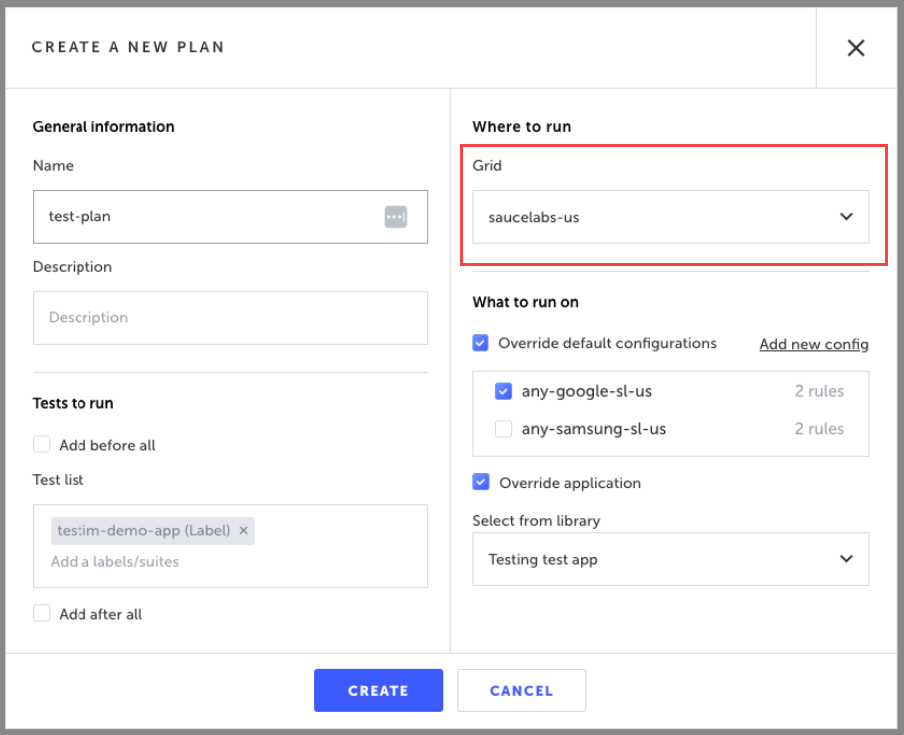Click the Add new config link

coord(813,344)
